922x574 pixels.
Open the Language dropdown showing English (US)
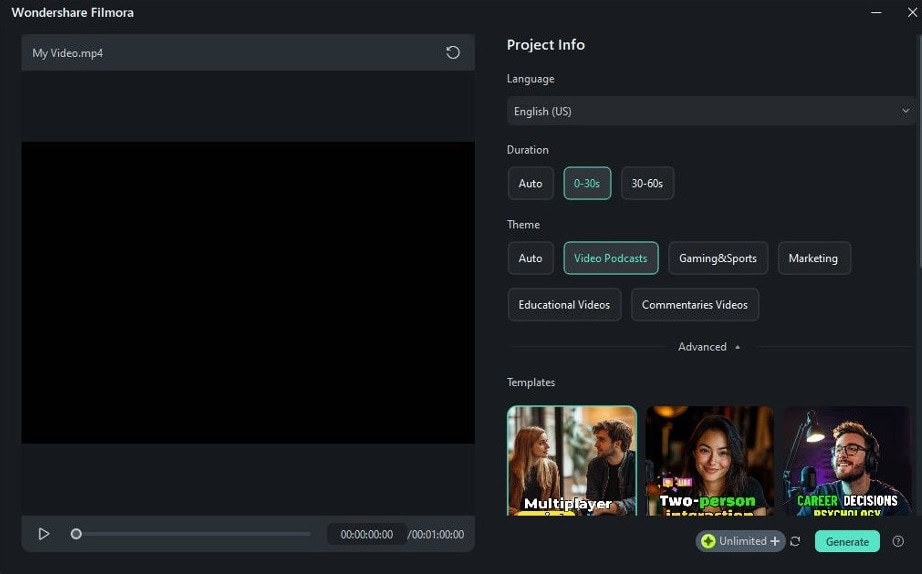click(x=710, y=111)
